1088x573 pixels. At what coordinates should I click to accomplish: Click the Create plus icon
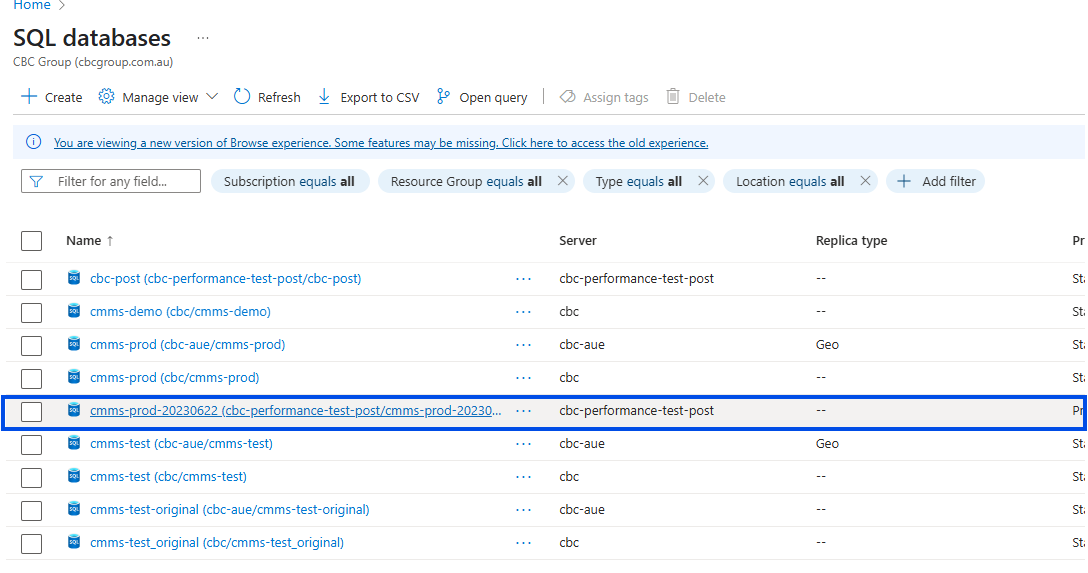click(x=29, y=97)
